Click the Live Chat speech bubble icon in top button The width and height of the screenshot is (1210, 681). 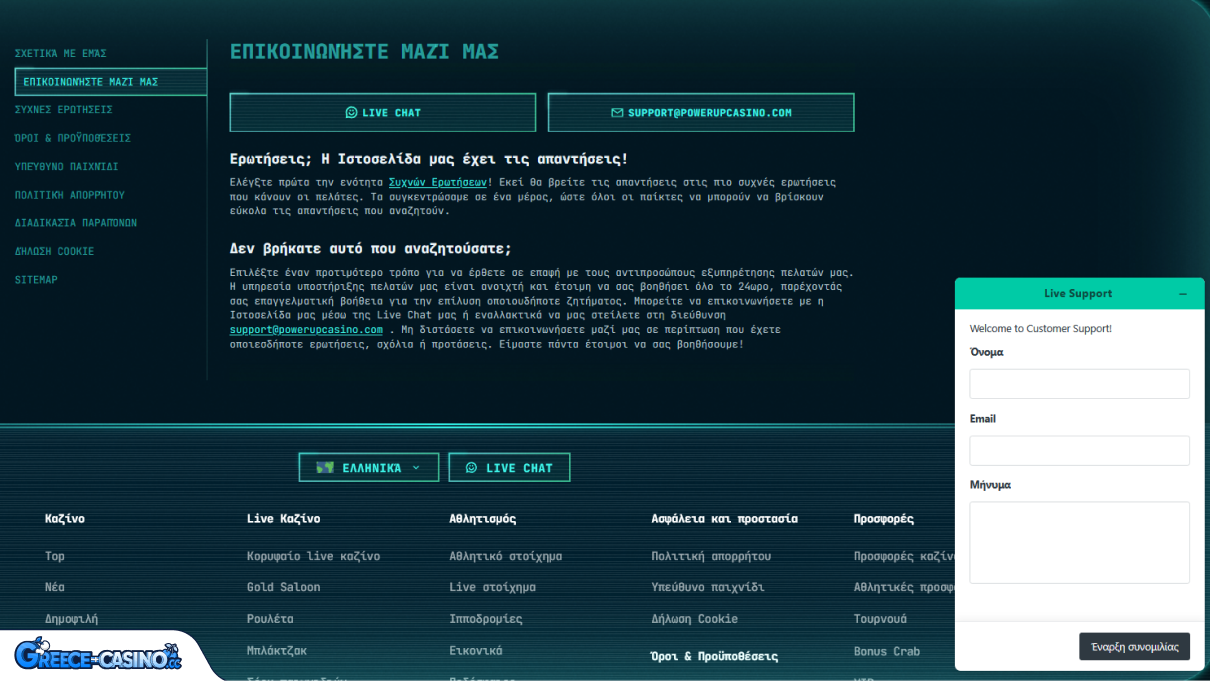(x=351, y=113)
